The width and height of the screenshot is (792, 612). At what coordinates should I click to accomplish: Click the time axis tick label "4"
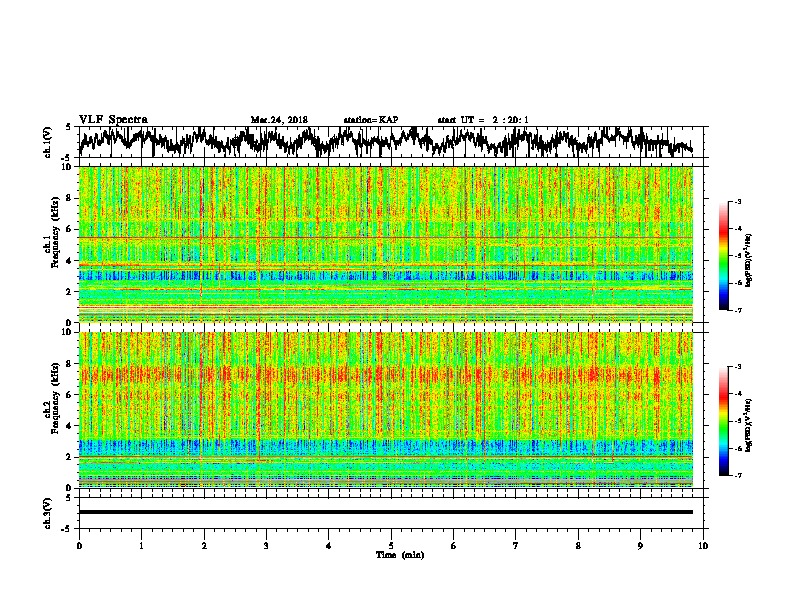coord(329,546)
